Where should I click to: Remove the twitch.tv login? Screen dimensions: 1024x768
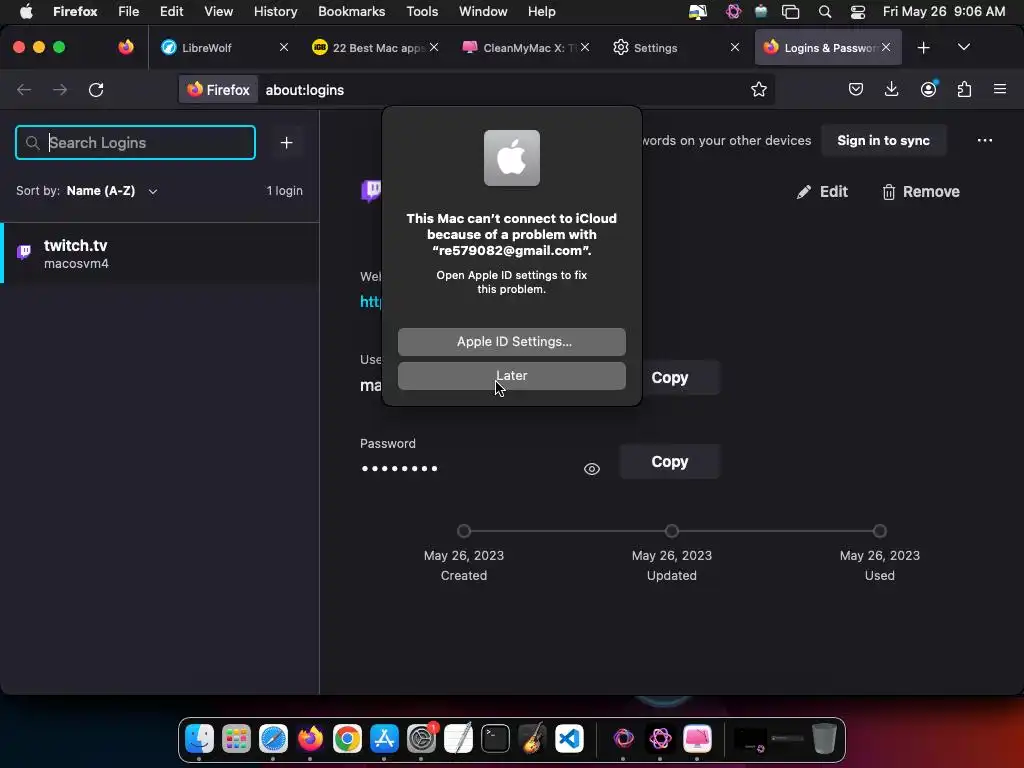tap(921, 192)
